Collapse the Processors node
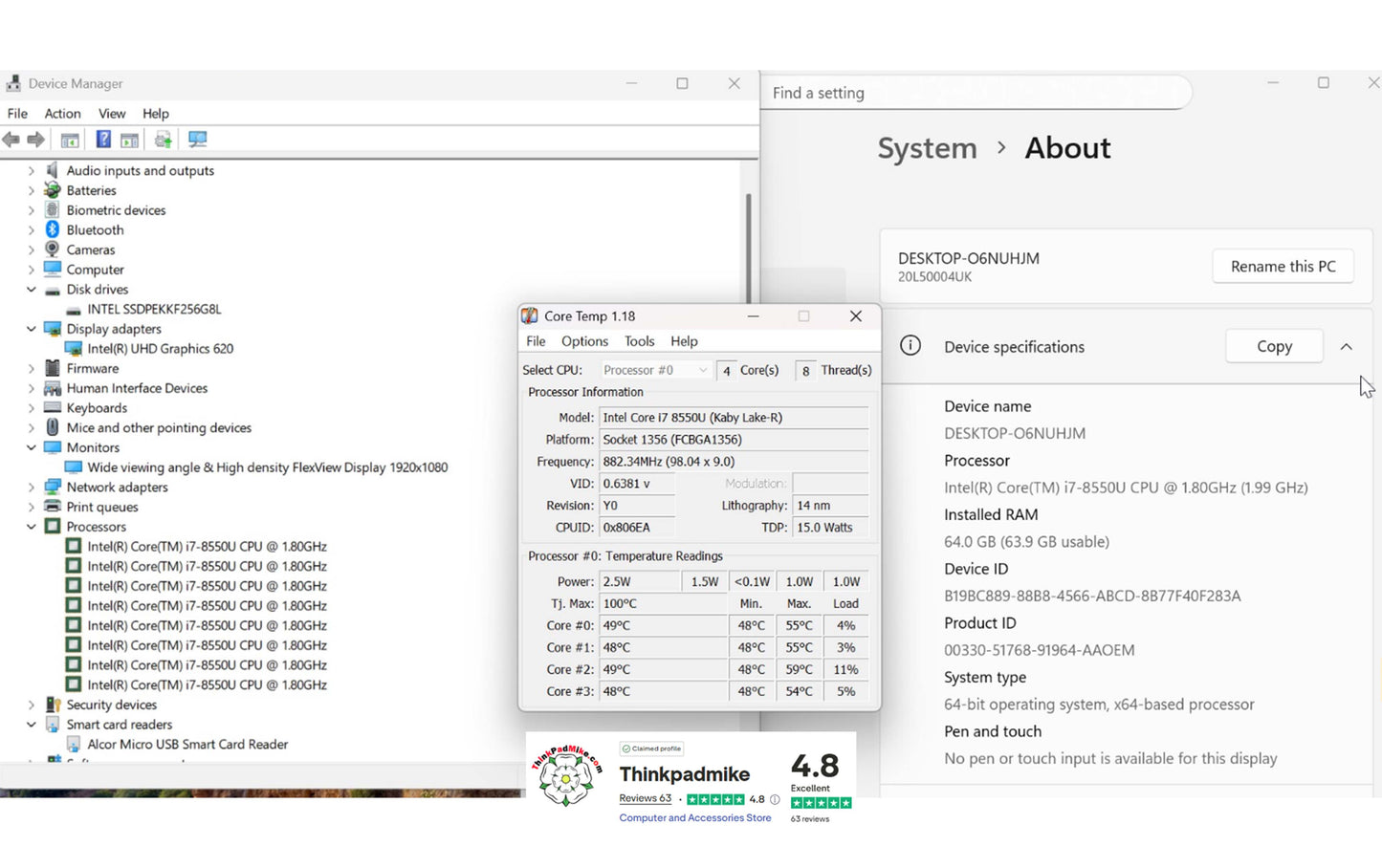 [31, 527]
